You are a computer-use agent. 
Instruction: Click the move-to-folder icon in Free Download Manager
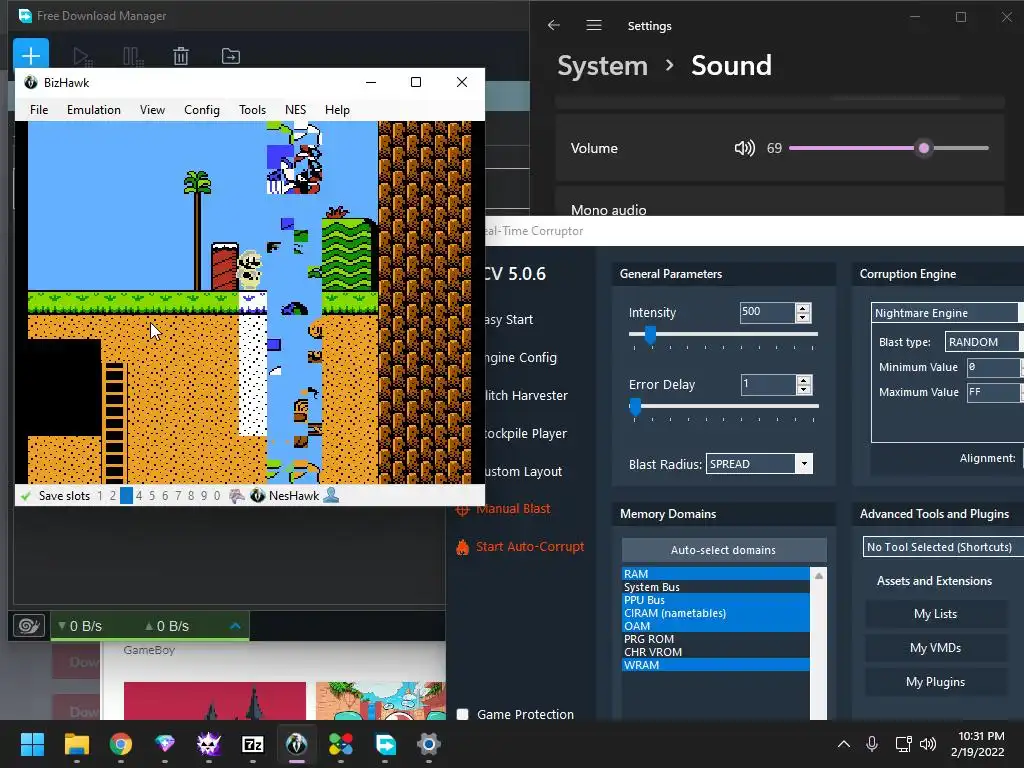[231, 56]
